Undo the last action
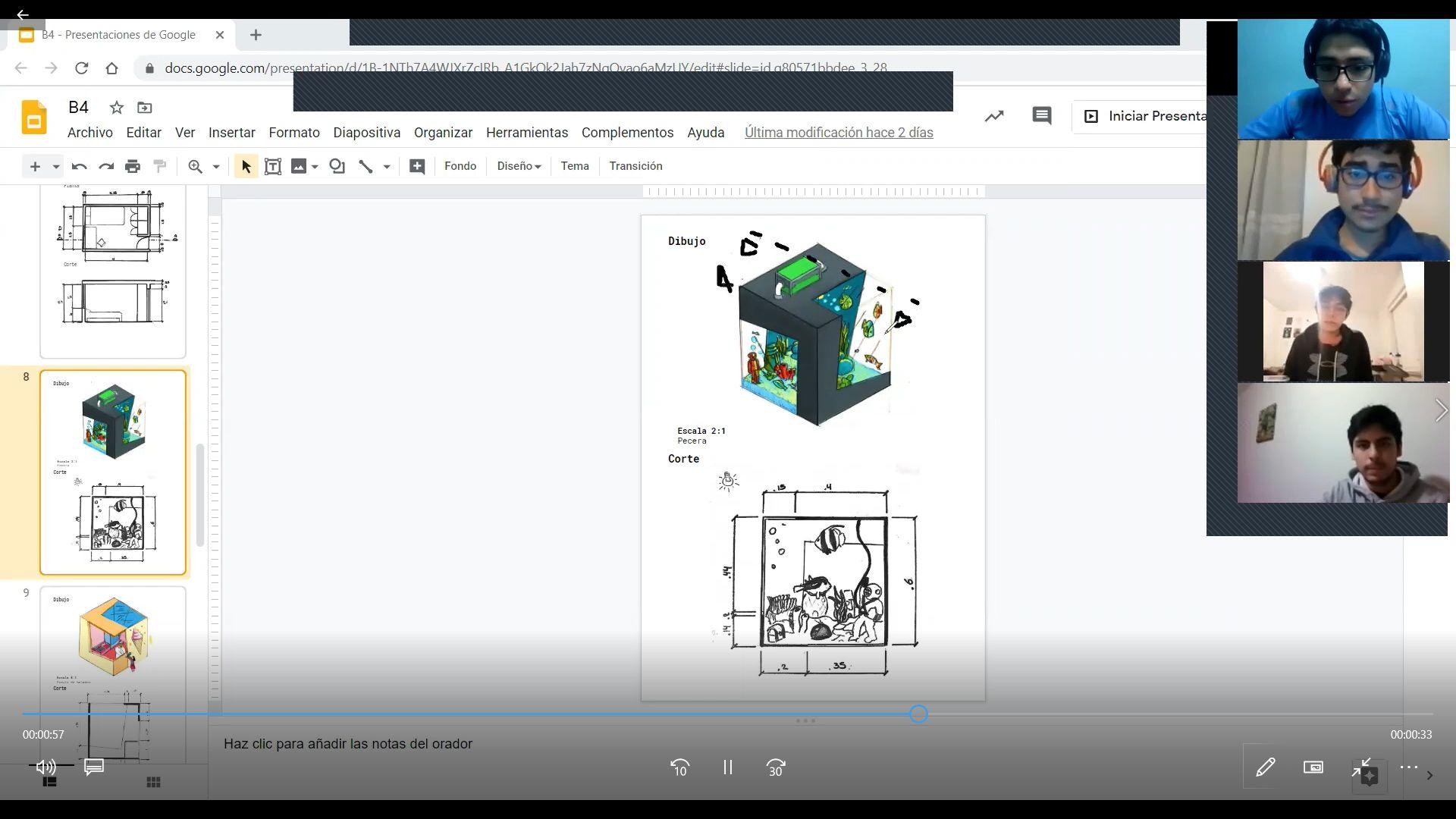 (79, 166)
